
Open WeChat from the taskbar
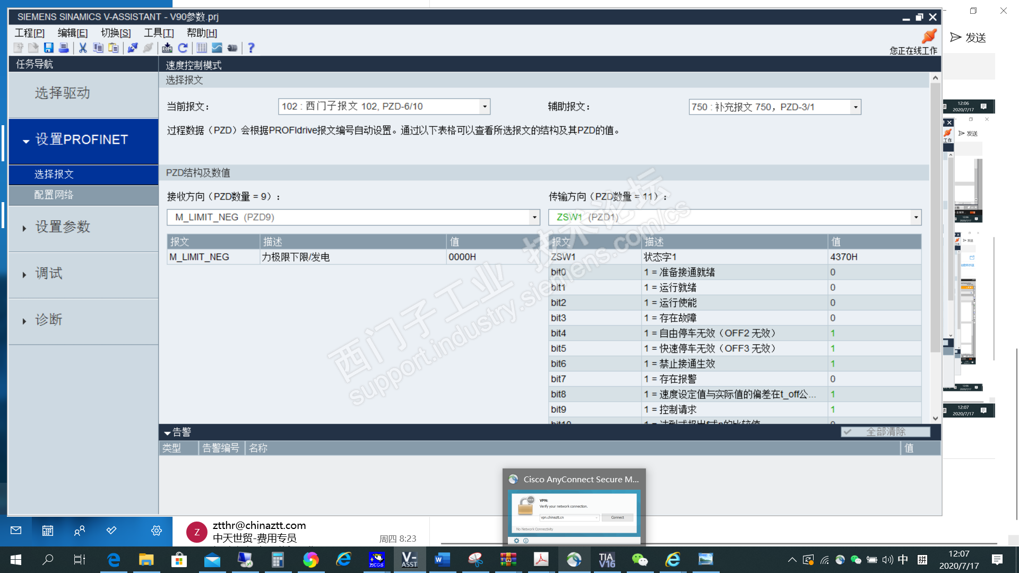639,559
